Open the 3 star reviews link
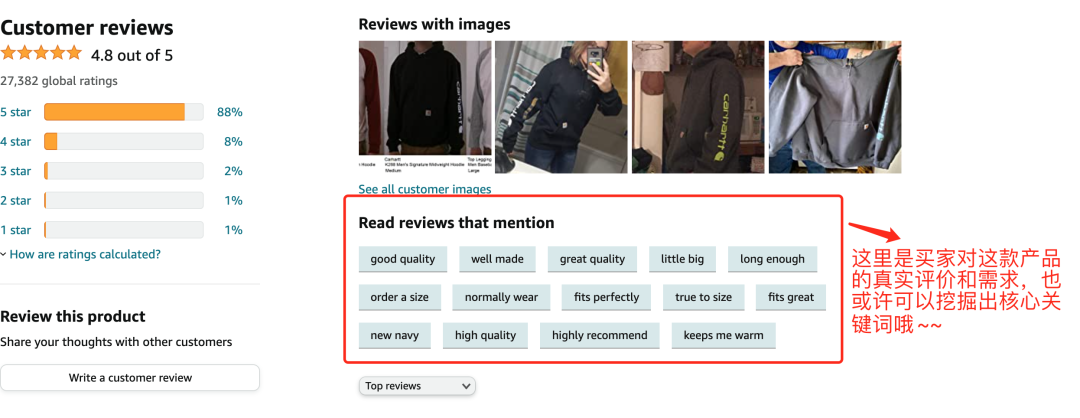The width and height of the screenshot is (1080, 418). pyautogui.click(x=16, y=171)
